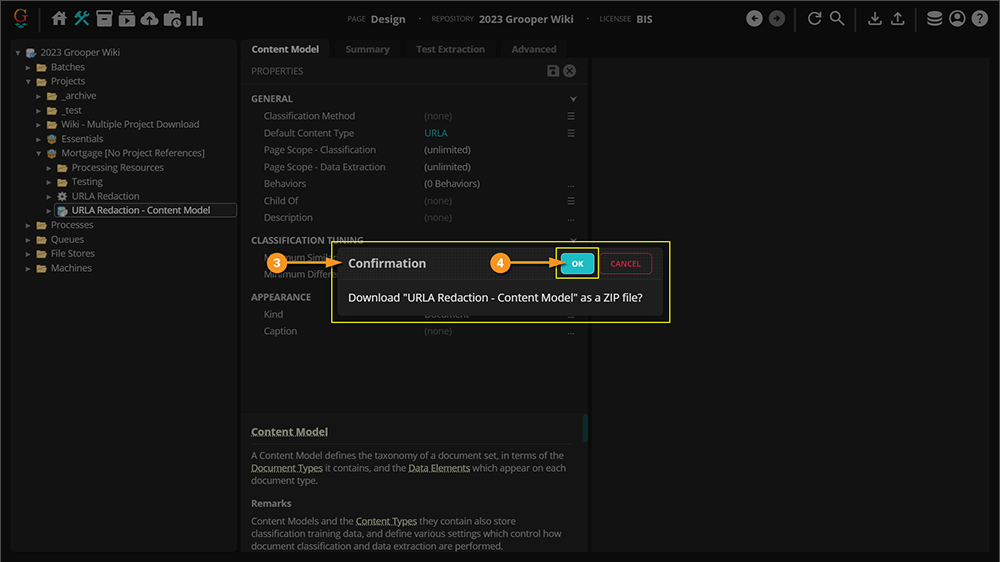This screenshot has height=562, width=1000.
Task: Open the database repository icon
Action: coord(934,19)
